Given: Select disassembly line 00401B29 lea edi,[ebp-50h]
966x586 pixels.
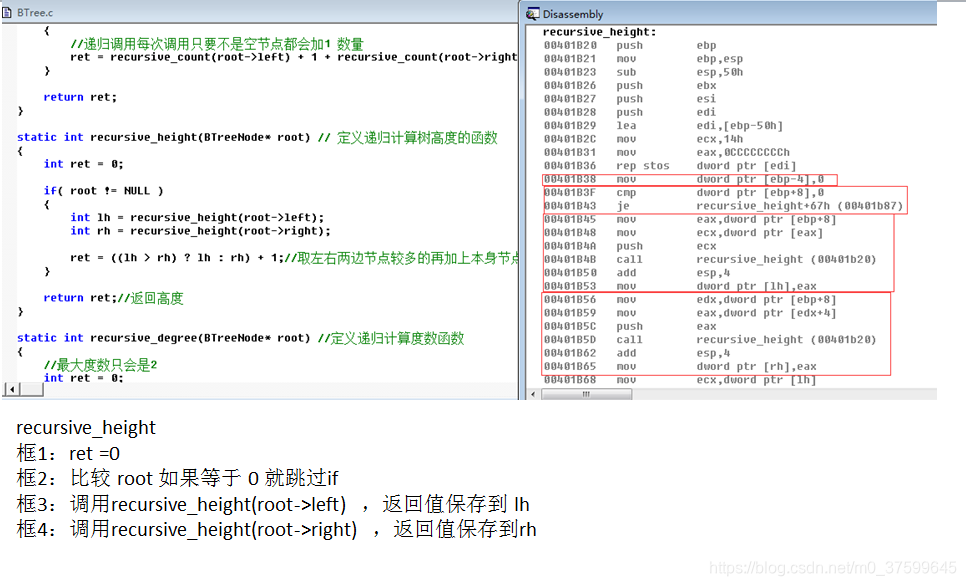Looking at the screenshot, I should coord(664,126).
